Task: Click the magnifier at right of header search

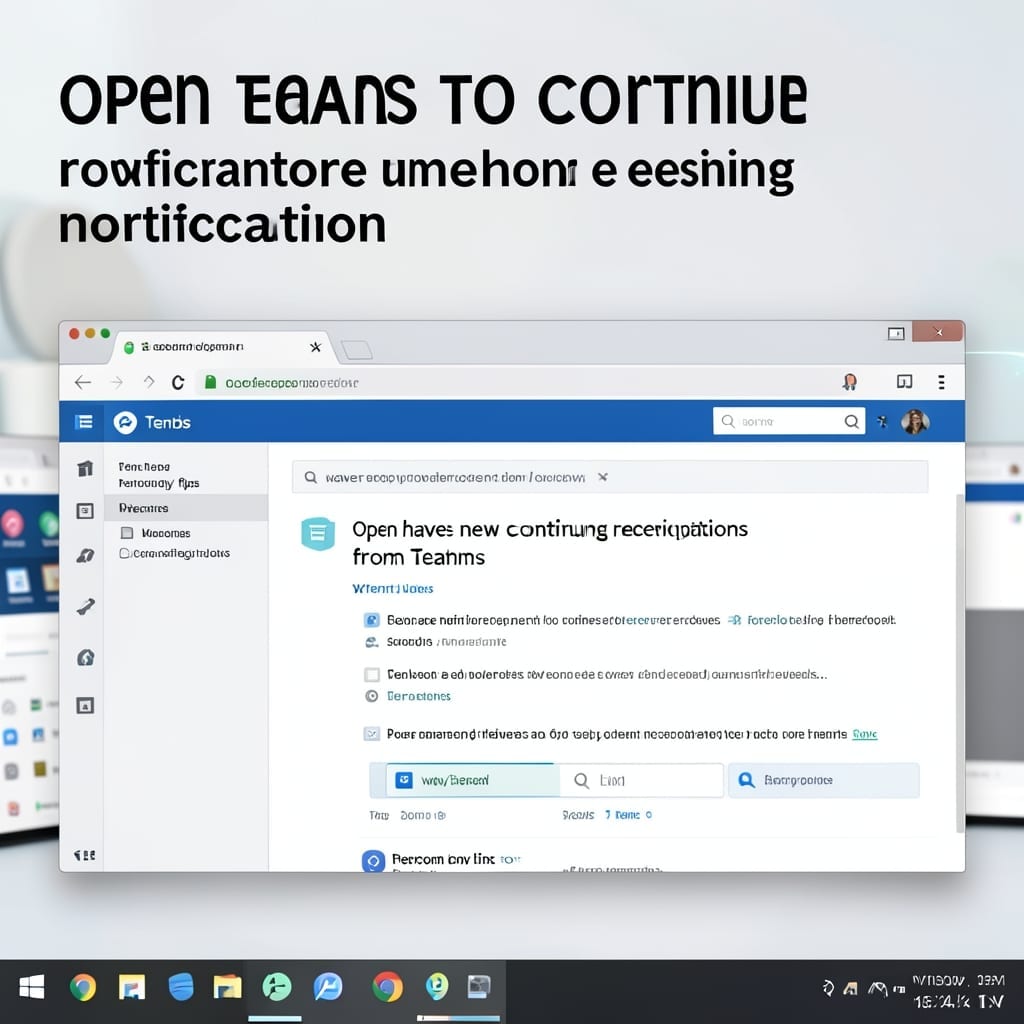Action: 852,421
